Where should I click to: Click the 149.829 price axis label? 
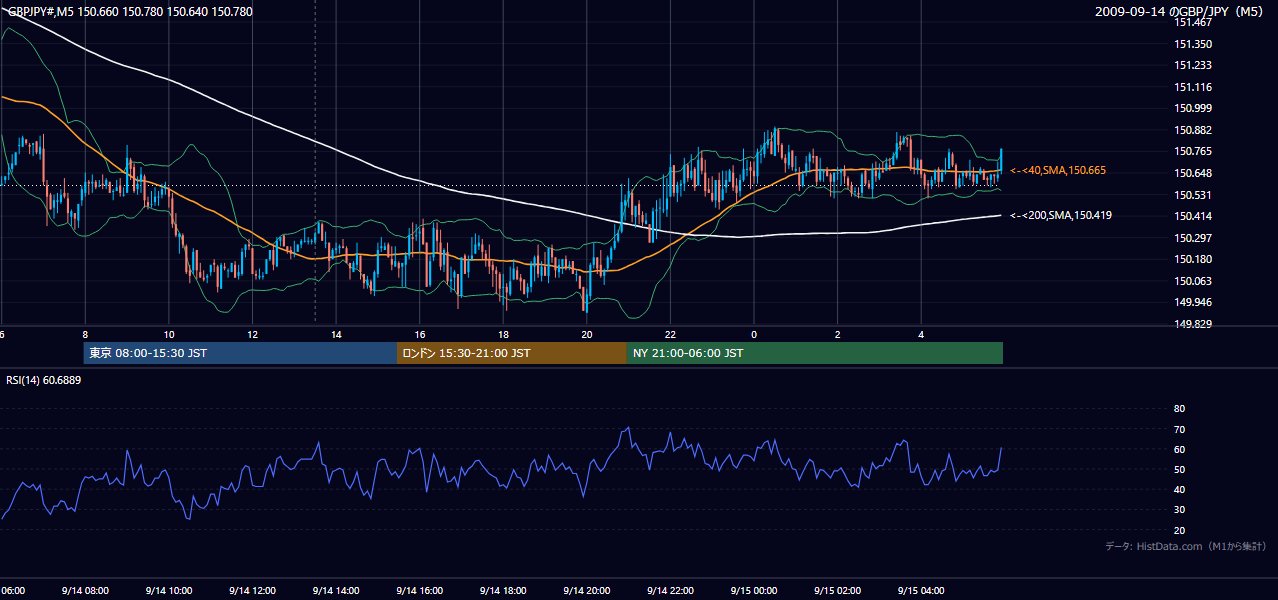tap(1193, 324)
